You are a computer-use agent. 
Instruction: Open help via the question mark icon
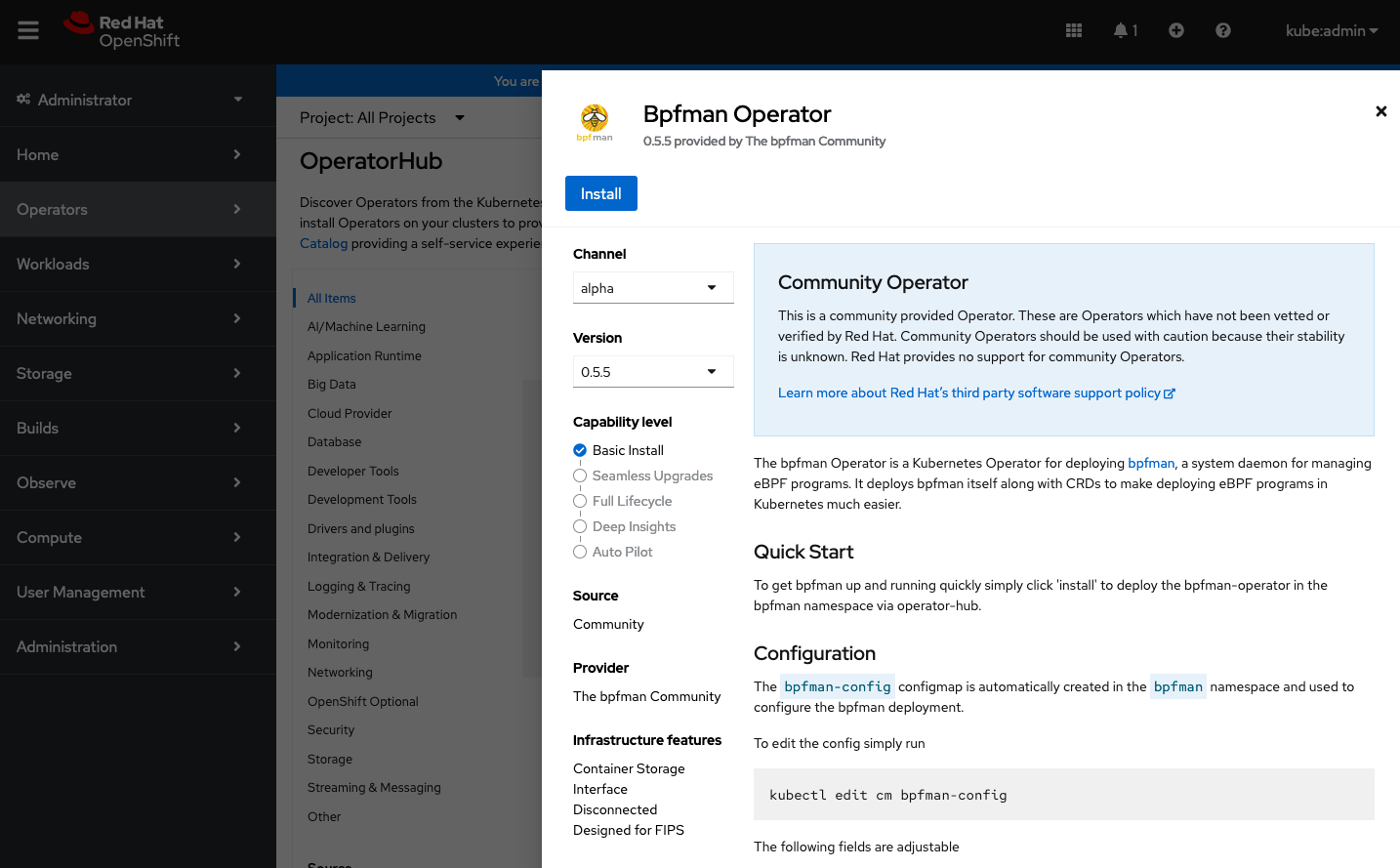1222,30
